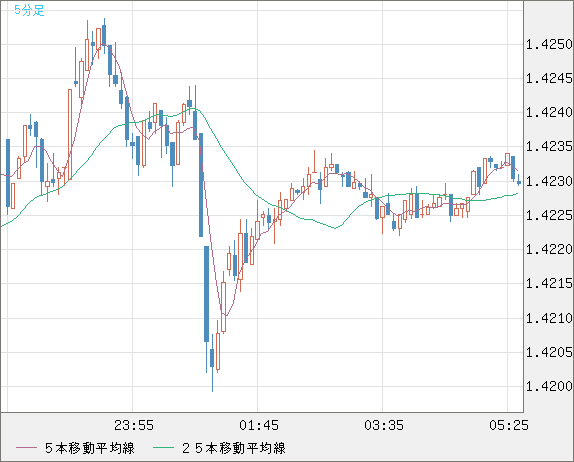The height and width of the screenshot is (462, 574).
Task: Click the 1.4215 price axis label
Action: pyautogui.click(x=549, y=283)
